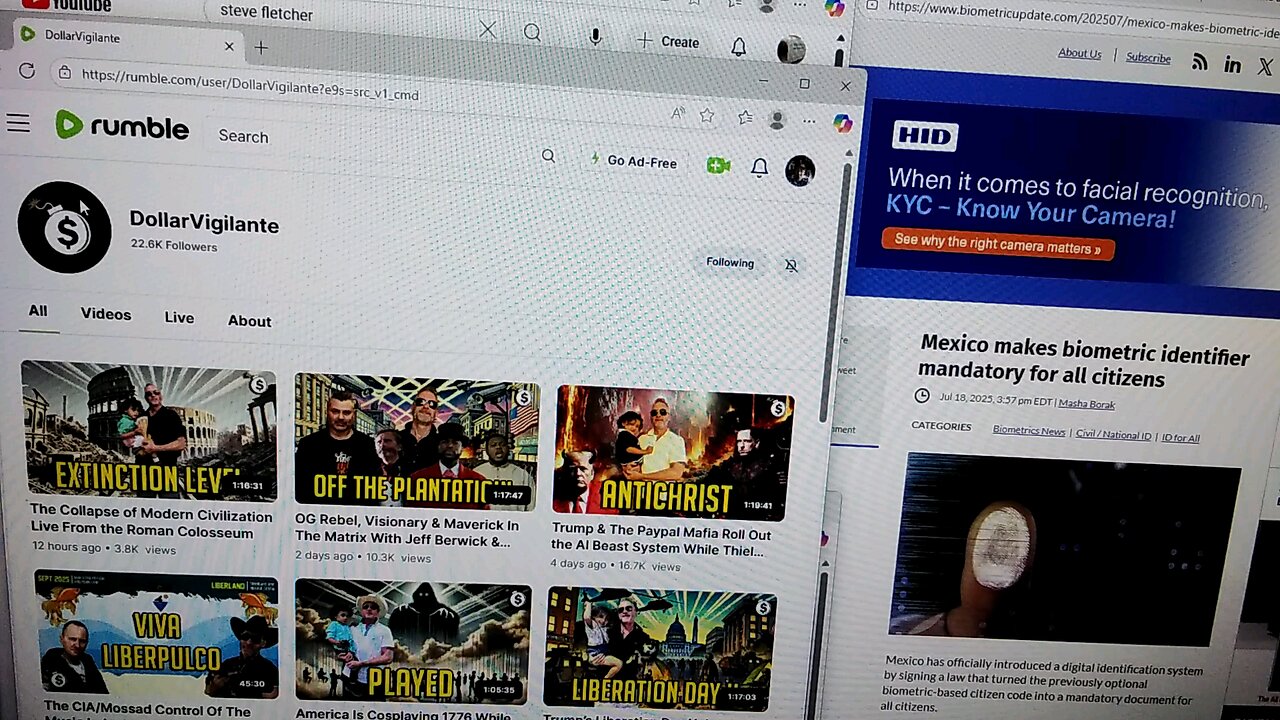The image size is (1280, 720).
Task: Open Off The Plantation video thumbnail
Action: coord(417,441)
